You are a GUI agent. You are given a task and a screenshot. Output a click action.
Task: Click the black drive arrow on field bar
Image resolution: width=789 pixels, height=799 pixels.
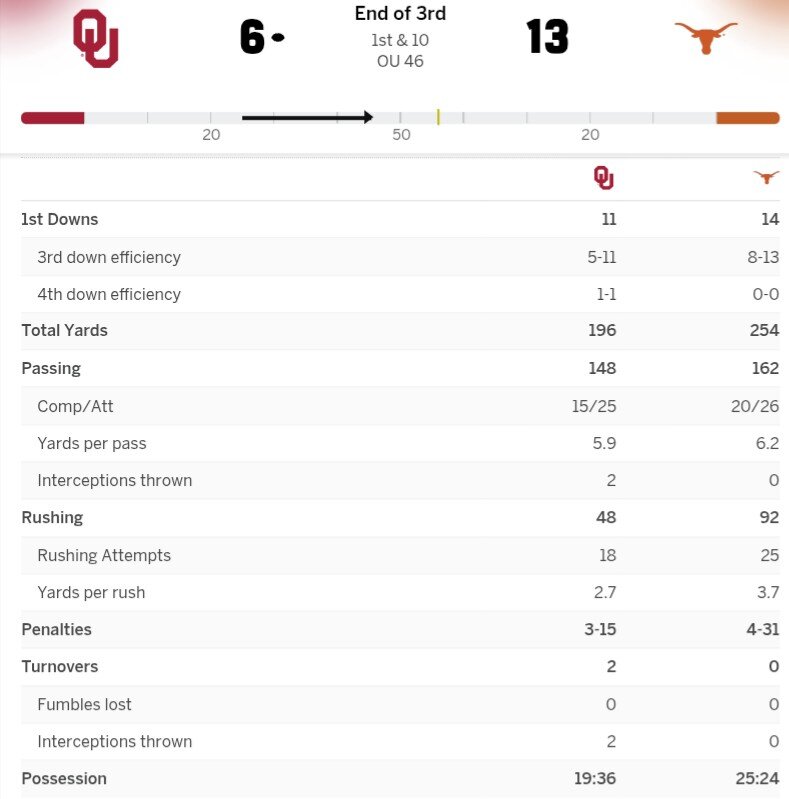tap(307, 118)
